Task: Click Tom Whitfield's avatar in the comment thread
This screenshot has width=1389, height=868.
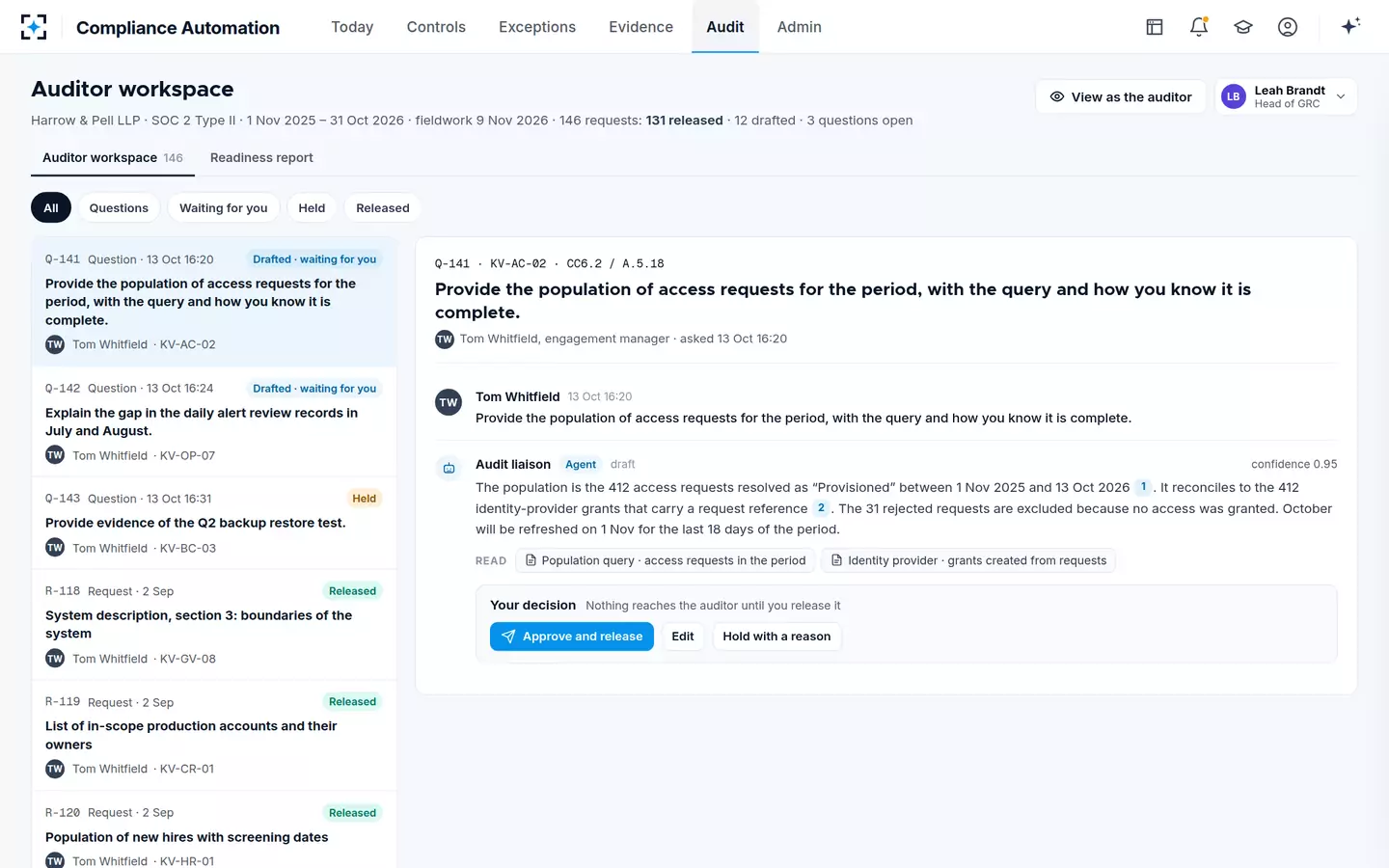Action: tap(449, 402)
